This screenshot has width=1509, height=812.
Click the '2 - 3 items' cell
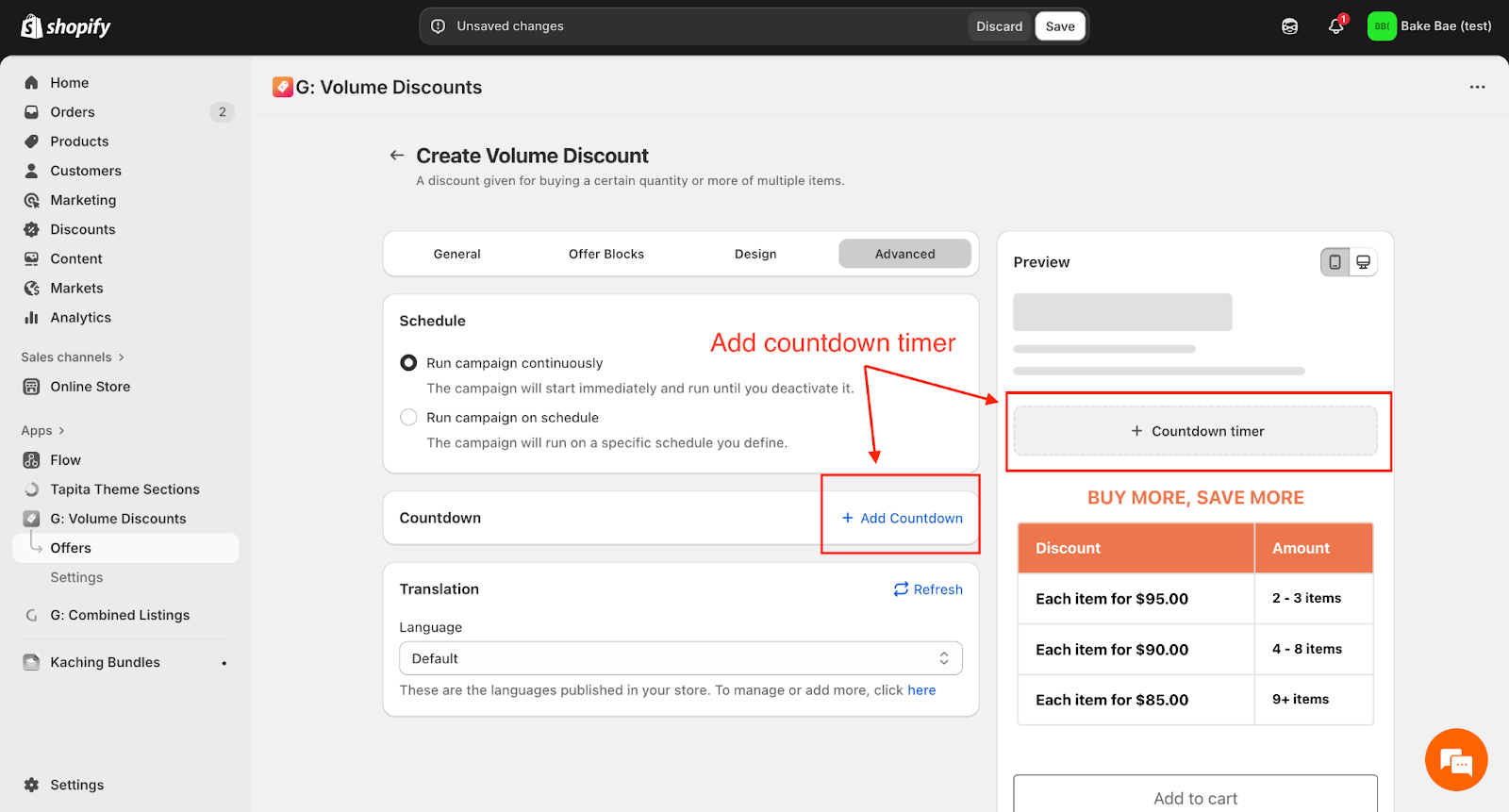click(1314, 598)
